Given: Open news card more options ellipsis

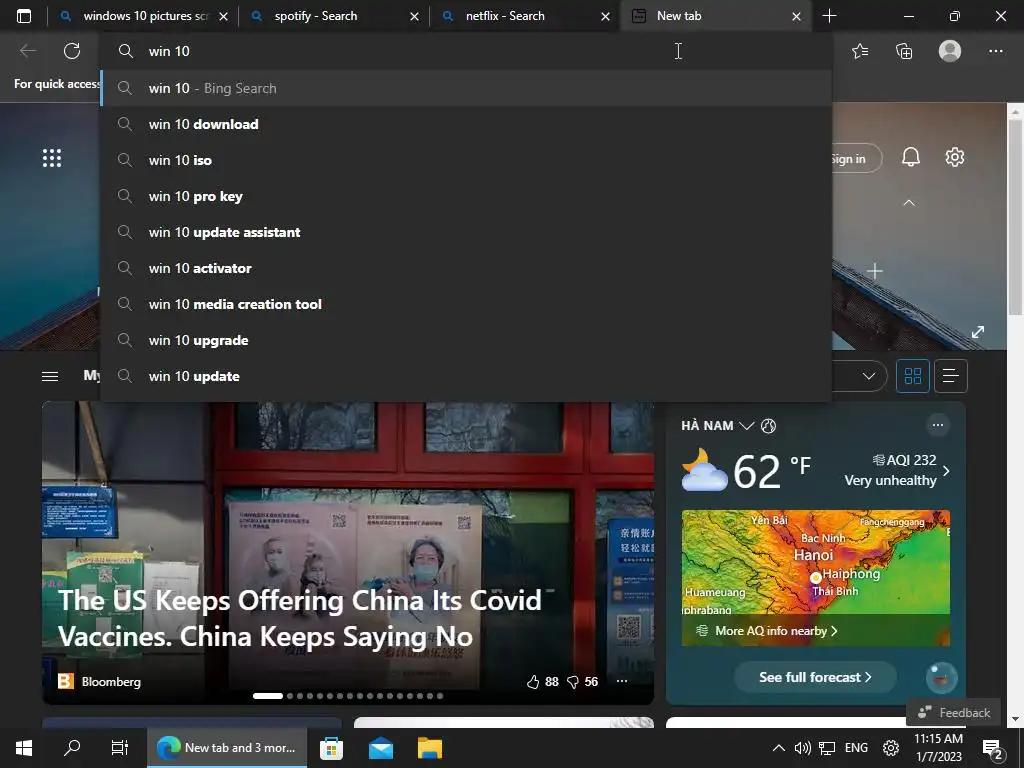Looking at the screenshot, I should point(622,680).
